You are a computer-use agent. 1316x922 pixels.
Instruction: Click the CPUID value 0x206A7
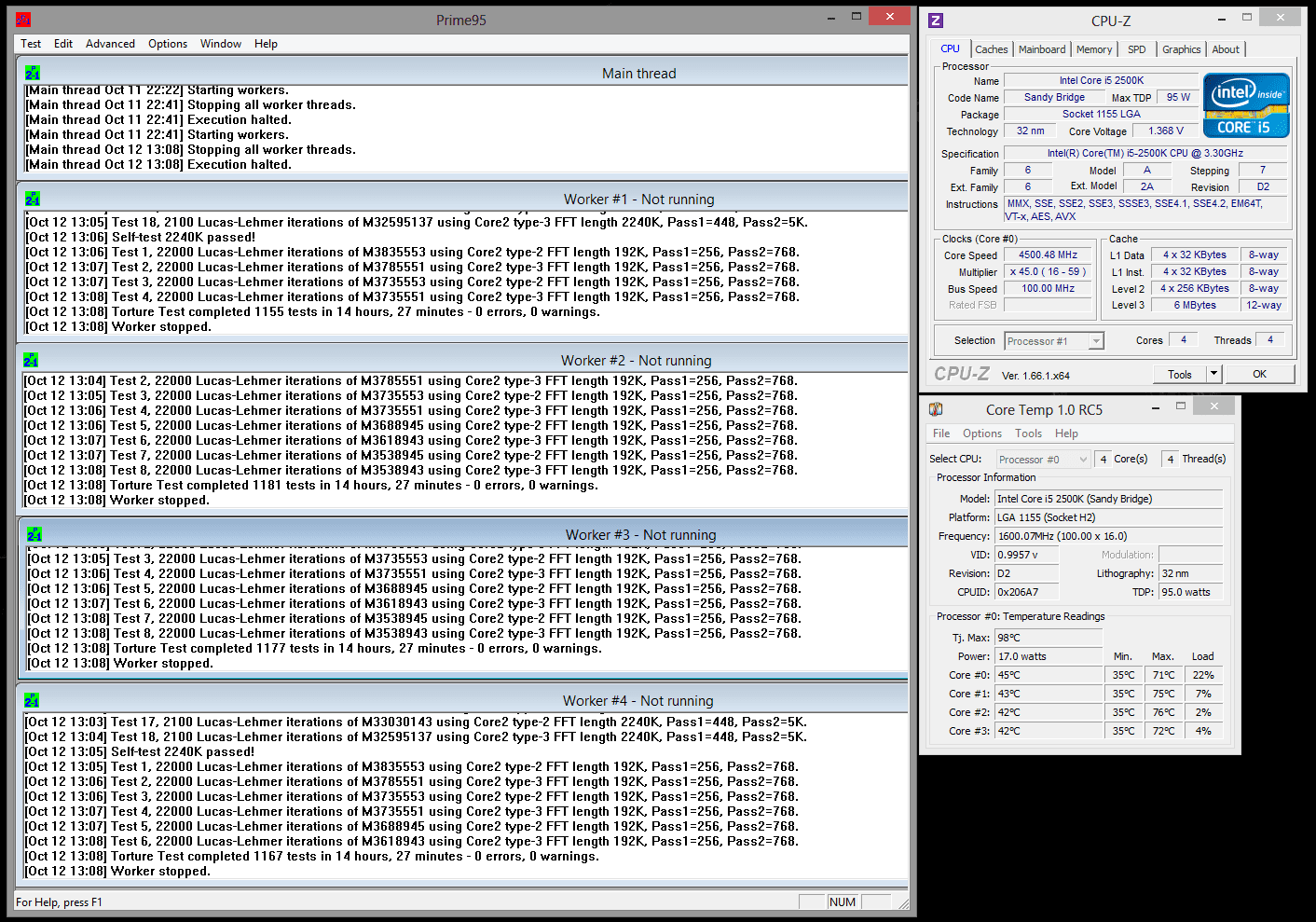point(1026,592)
